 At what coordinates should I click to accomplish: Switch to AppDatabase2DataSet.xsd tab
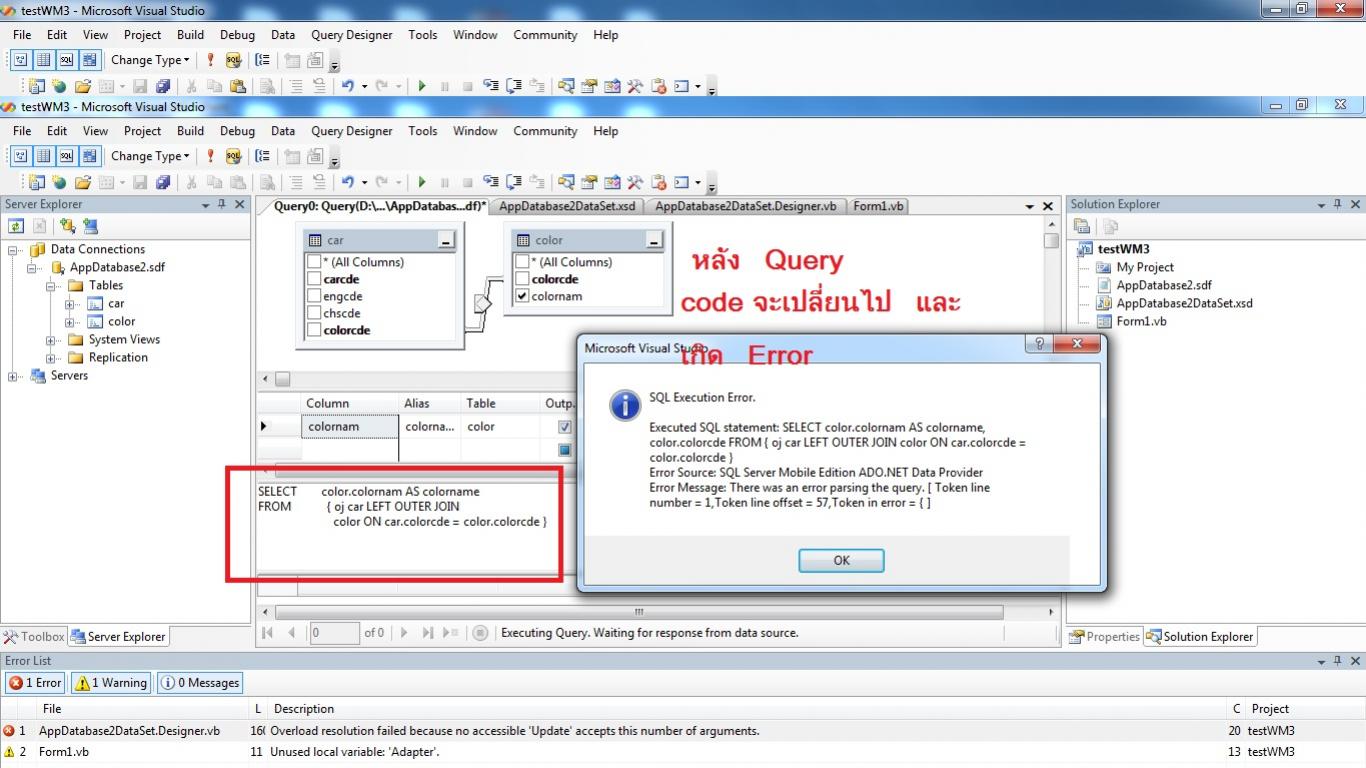pyautogui.click(x=567, y=206)
